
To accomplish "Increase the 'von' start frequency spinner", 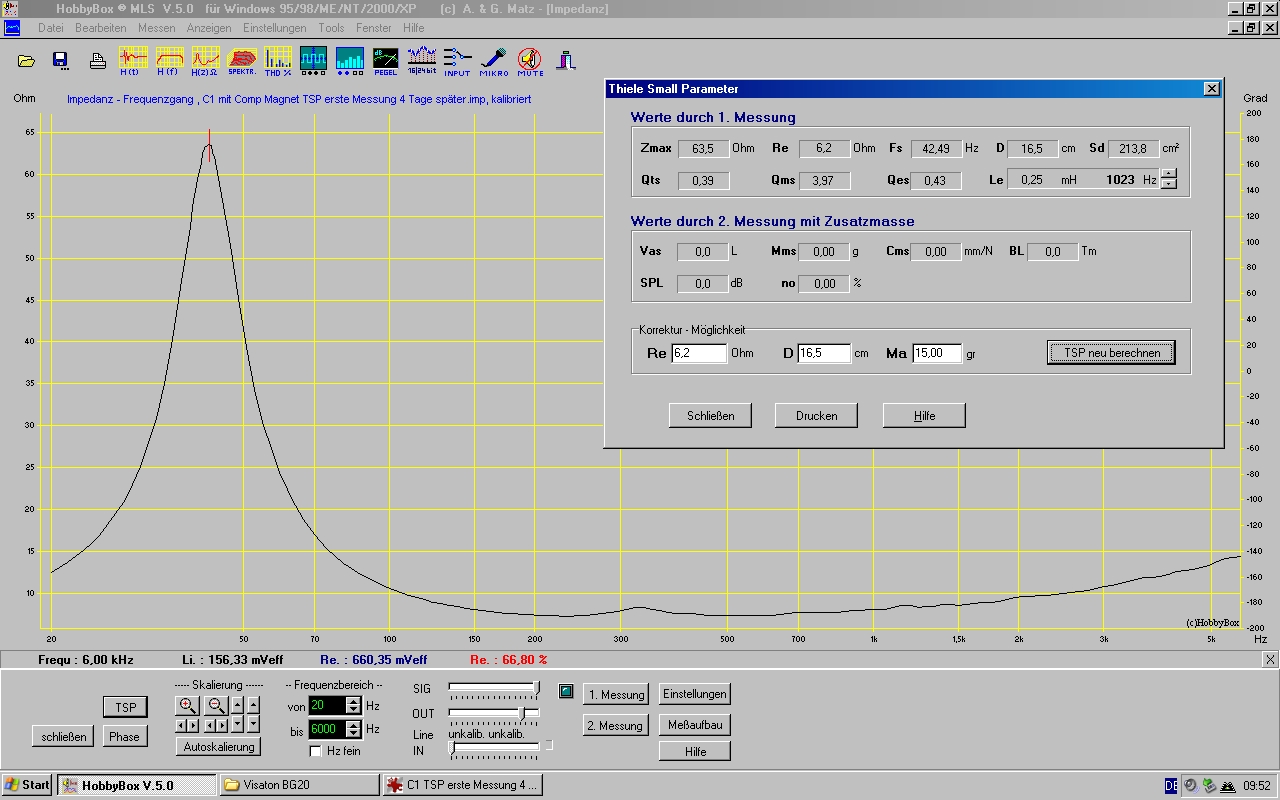I will [x=353, y=701].
